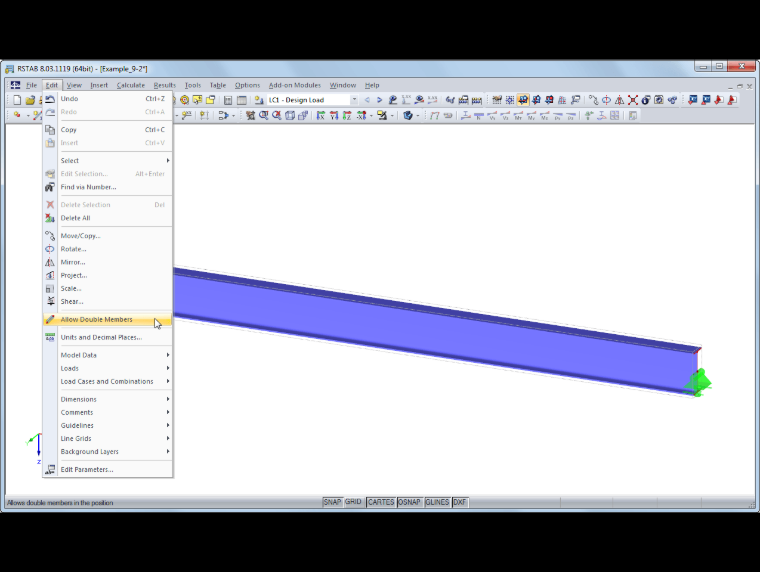Expand the Select submenu

[x=108, y=161]
